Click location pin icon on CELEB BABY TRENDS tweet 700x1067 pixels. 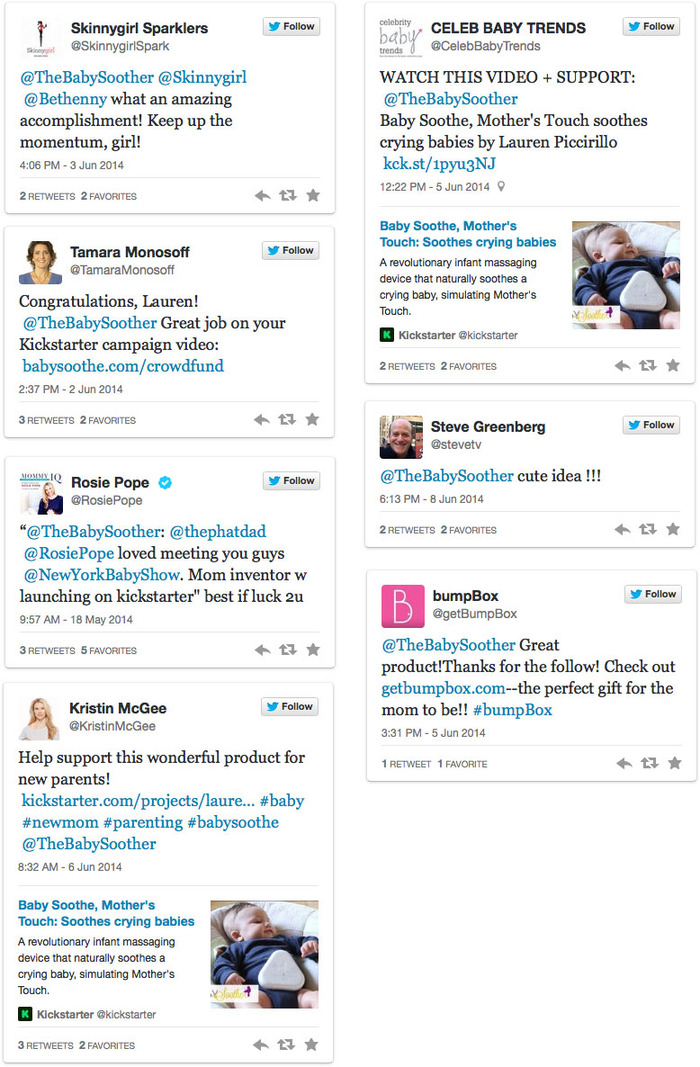[x=501, y=186]
